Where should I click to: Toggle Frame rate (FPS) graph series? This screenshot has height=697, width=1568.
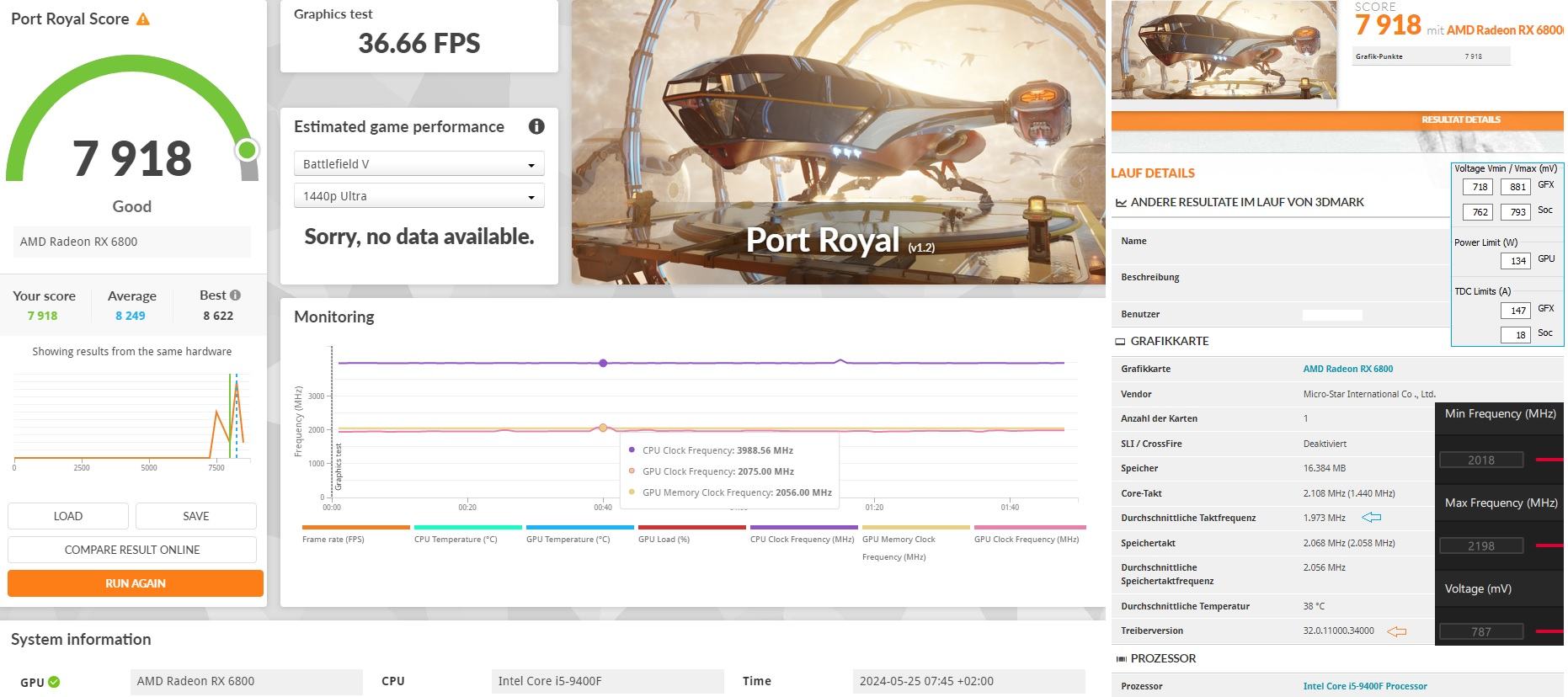tap(355, 534)
